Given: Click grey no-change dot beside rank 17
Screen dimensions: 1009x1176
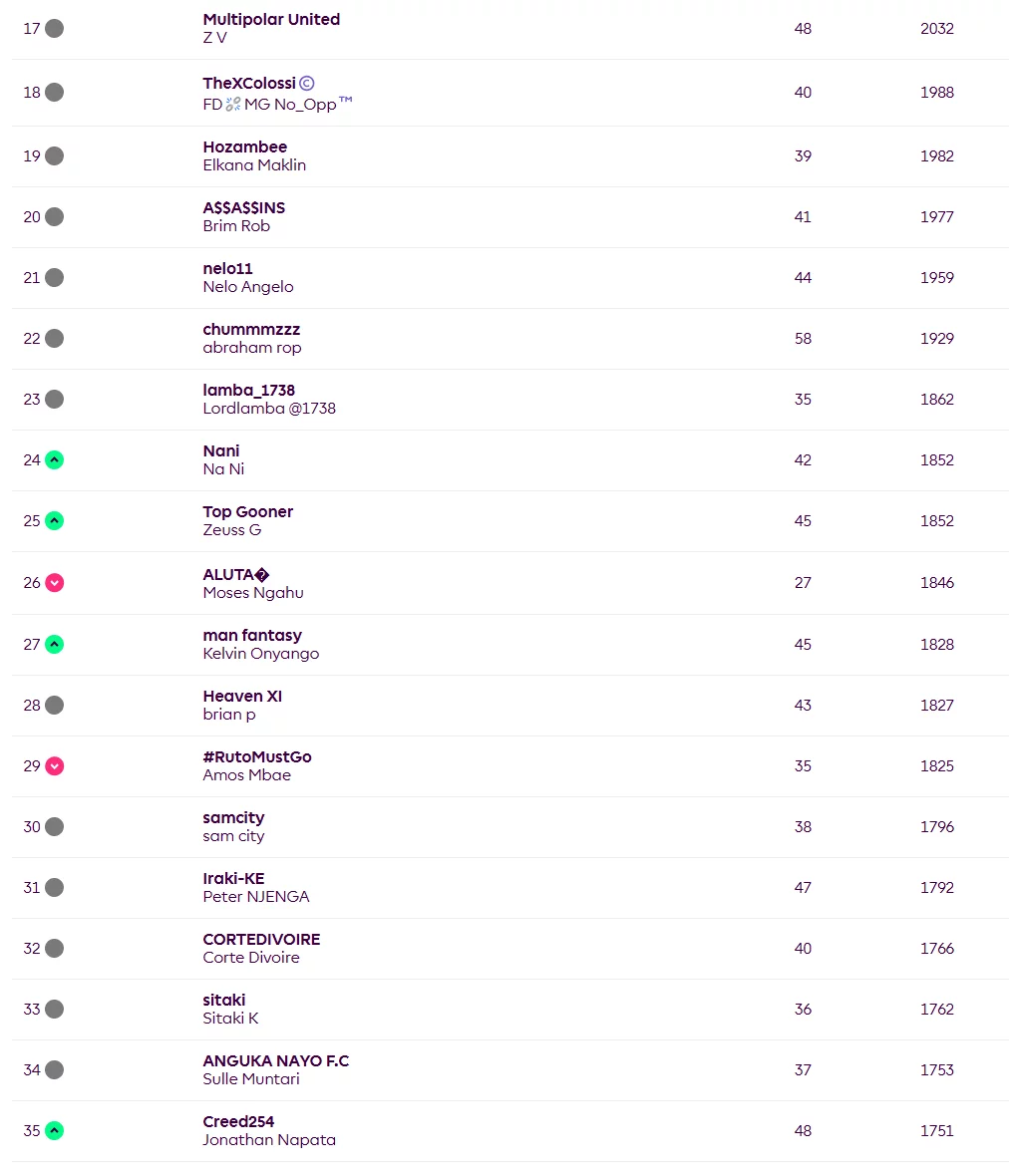Looking at the screenshot, I should (55, 29).
